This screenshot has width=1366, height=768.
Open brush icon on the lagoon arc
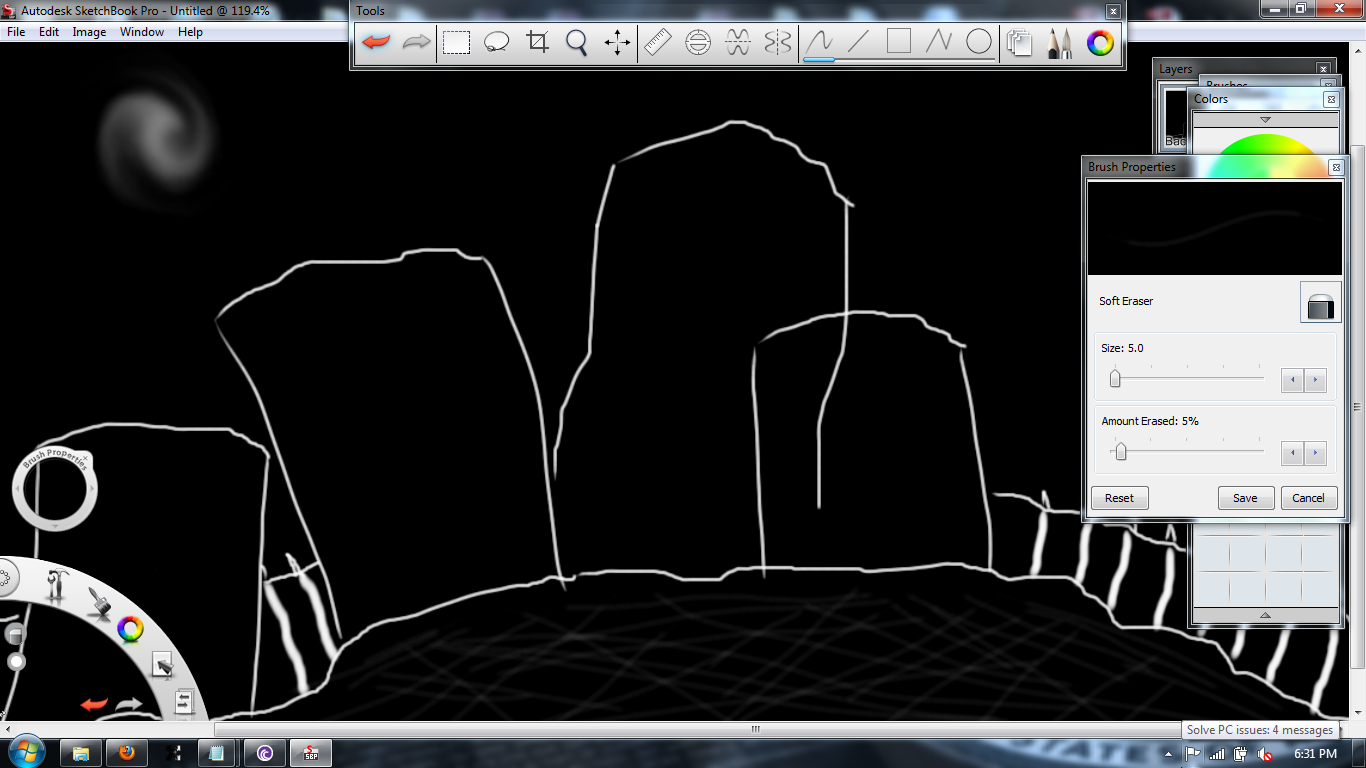pyautogui.click(x=97, y=602)
